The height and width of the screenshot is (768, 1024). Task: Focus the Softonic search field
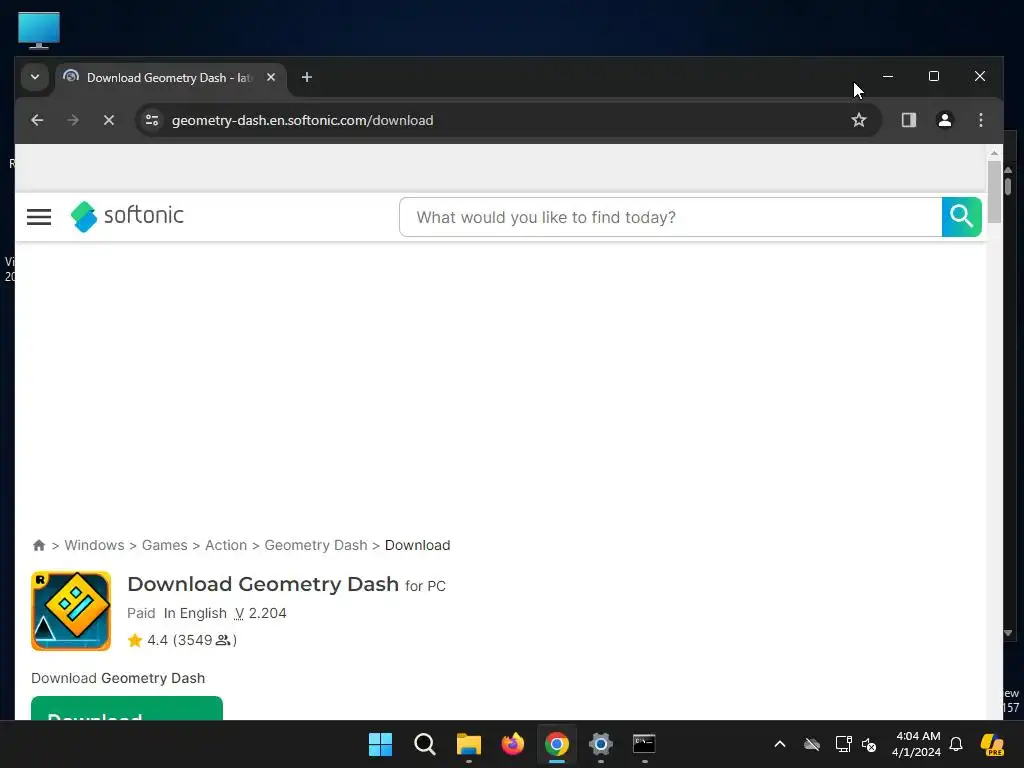(x=671, y=217)
